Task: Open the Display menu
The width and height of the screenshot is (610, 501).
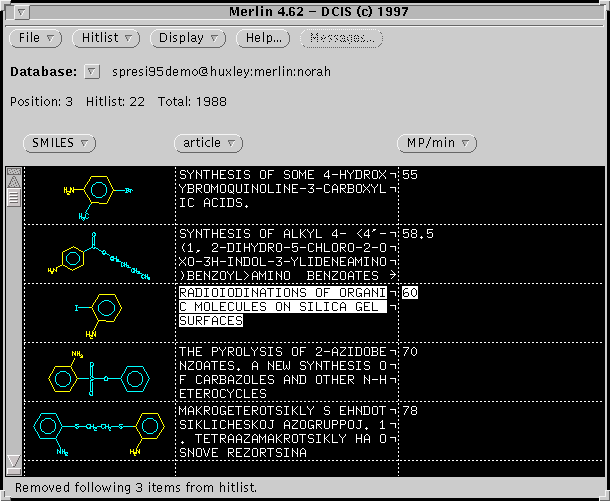Action: pyautogui.click(x=189, y=38)
